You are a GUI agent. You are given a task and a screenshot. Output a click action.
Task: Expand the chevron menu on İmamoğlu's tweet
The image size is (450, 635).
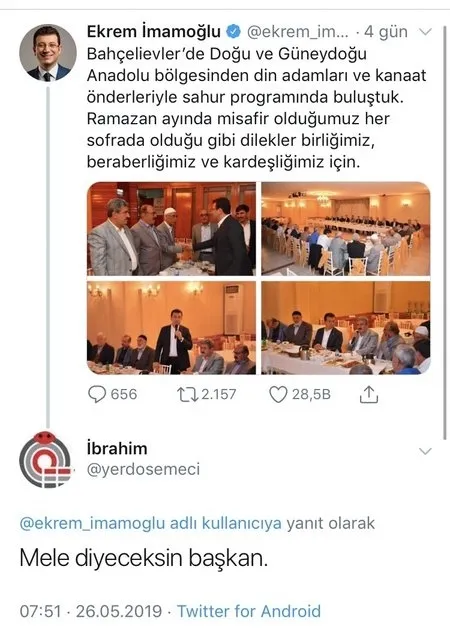pyautogui.click(x=425, y=32)
